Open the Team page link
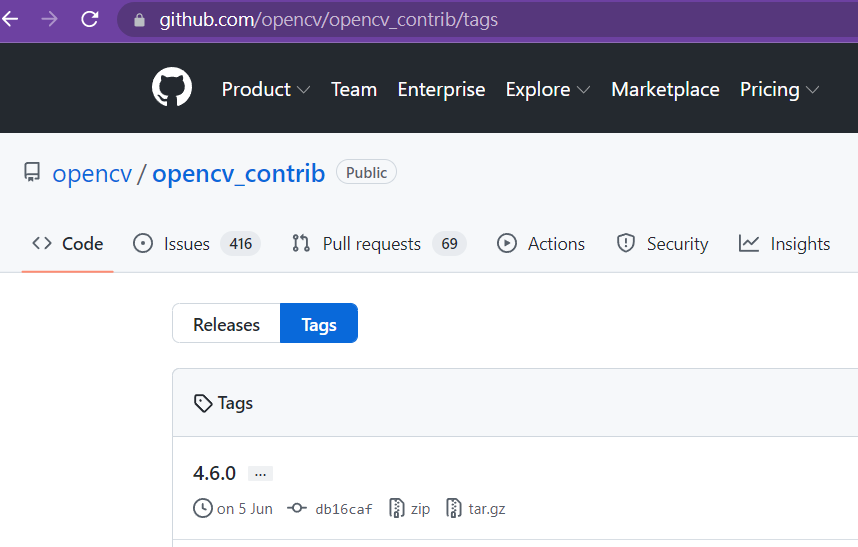This screenshot has height=547, width=858. [x=354, y=89]
